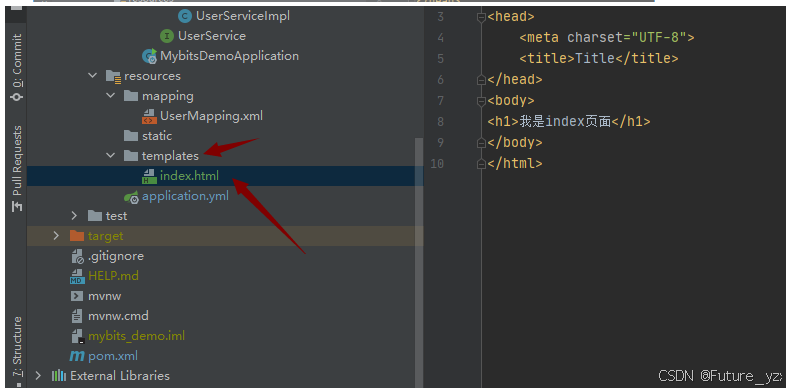Click the index.html file icon
Image resolution: width=786 pixels, height=390 pixels.
[x=149, y=176]
